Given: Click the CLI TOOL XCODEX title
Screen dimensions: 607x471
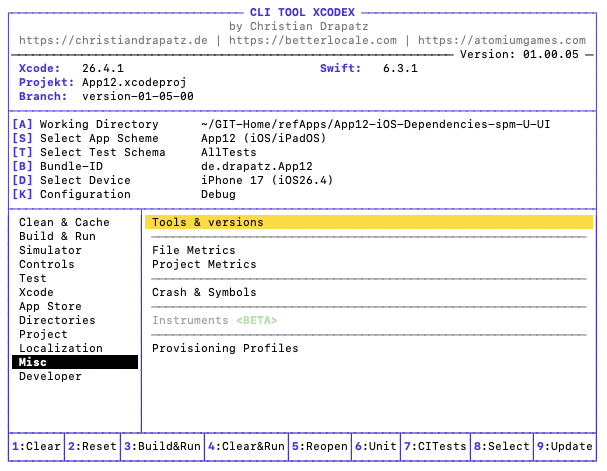Looking at the screenshot, I should point(302,12).
